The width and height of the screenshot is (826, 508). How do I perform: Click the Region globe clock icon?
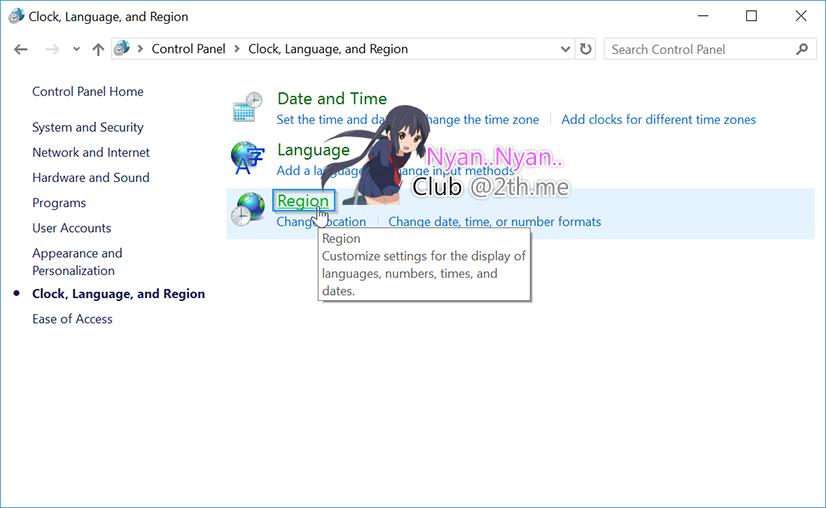248,209
